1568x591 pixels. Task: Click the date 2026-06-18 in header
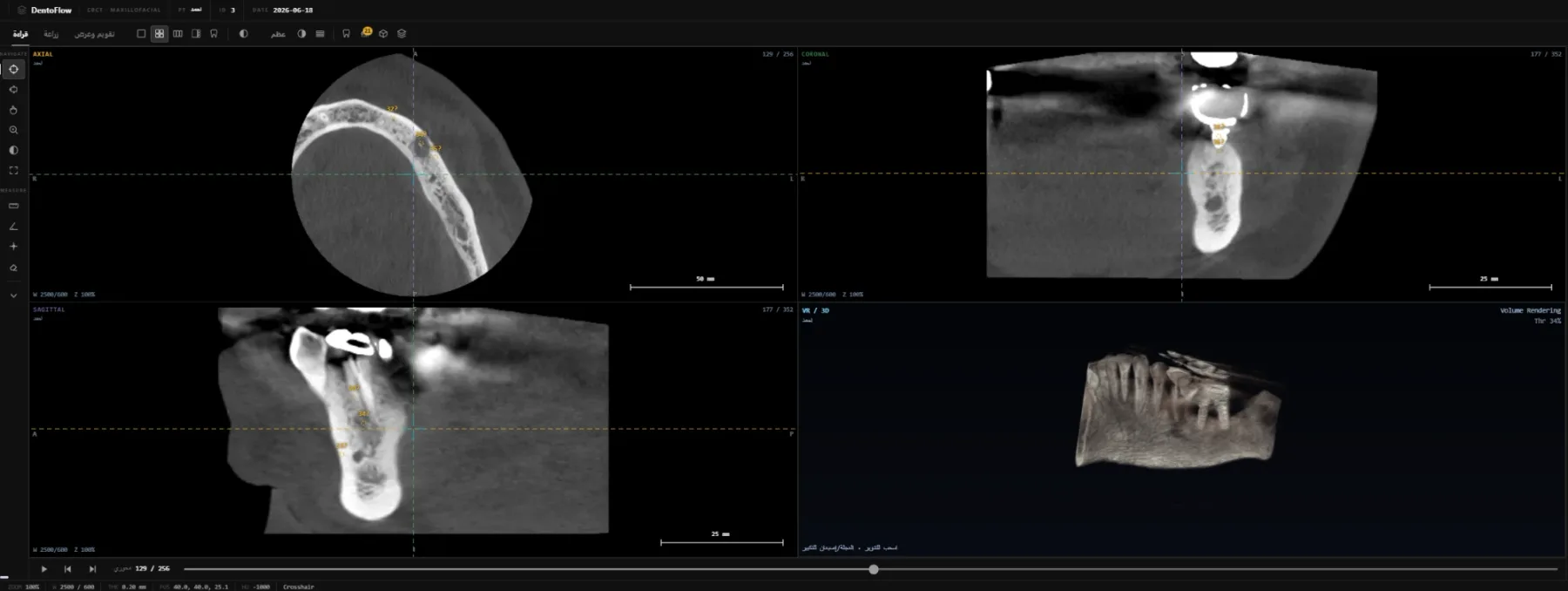(x=293, y=10)
